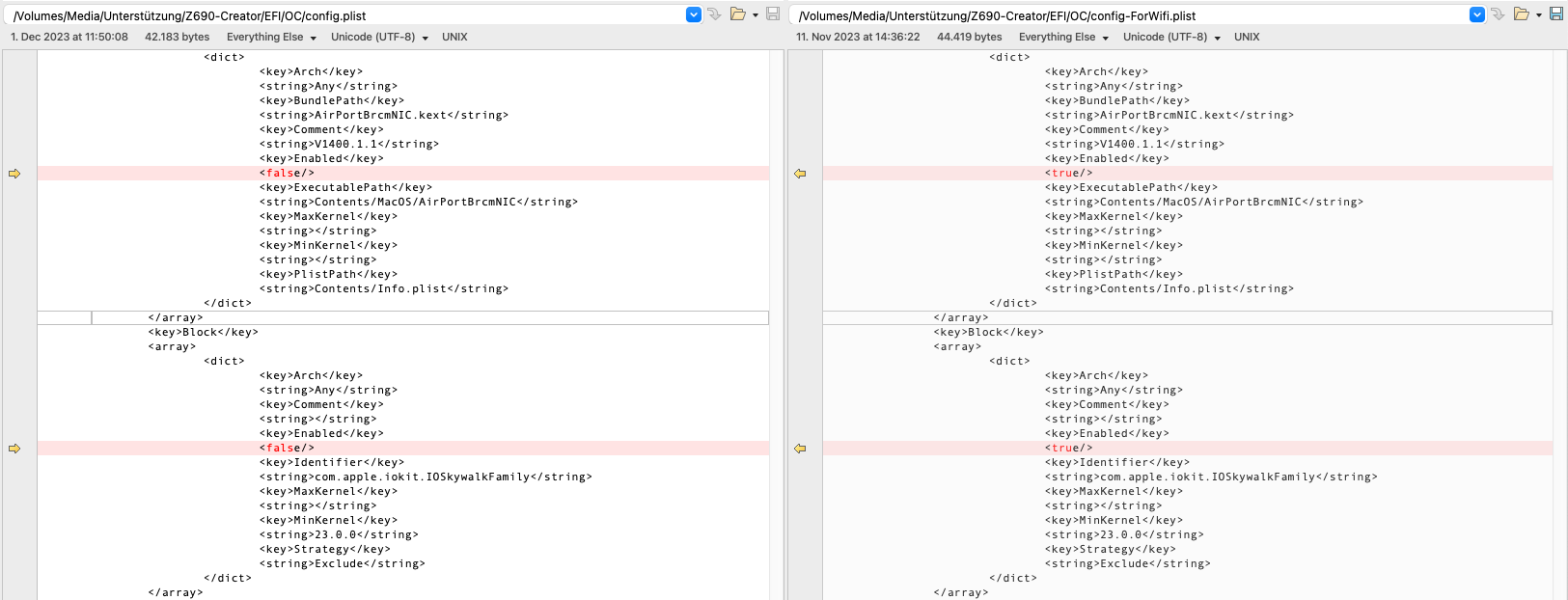The image size is (1568, 600).
Task: Click the left pane save disk icon
Action: (x=773, y=14)
